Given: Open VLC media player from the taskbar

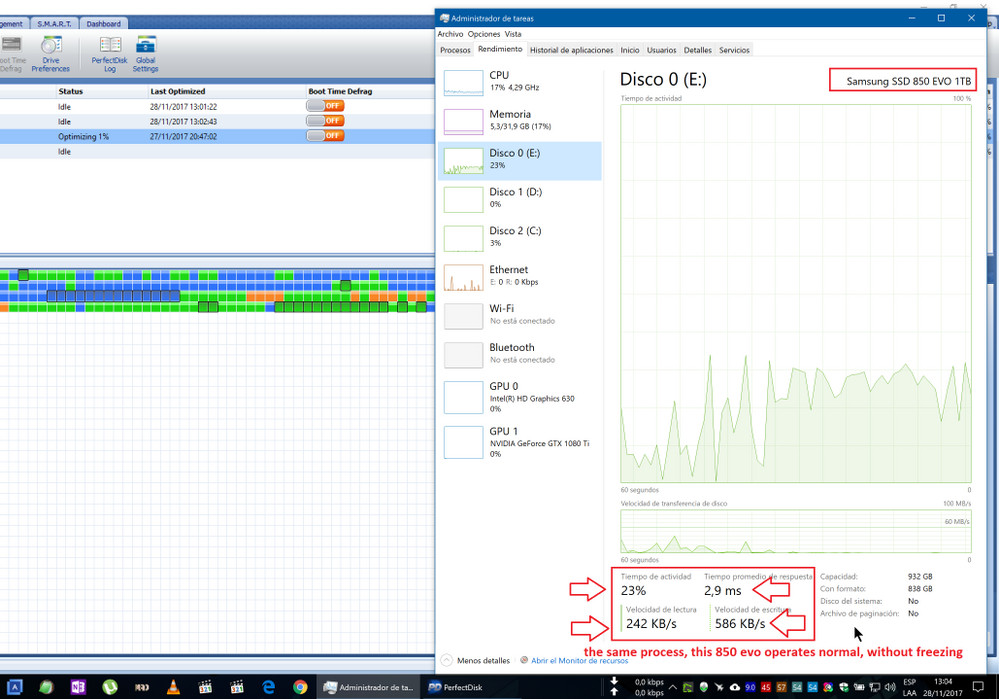Looking at the screenshot, I should (x=173, y=687).
